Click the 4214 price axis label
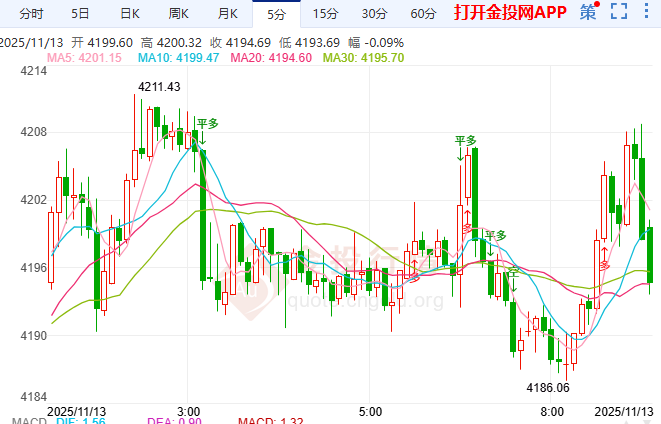Screen dimensions: 661x424 pos(34,71)
